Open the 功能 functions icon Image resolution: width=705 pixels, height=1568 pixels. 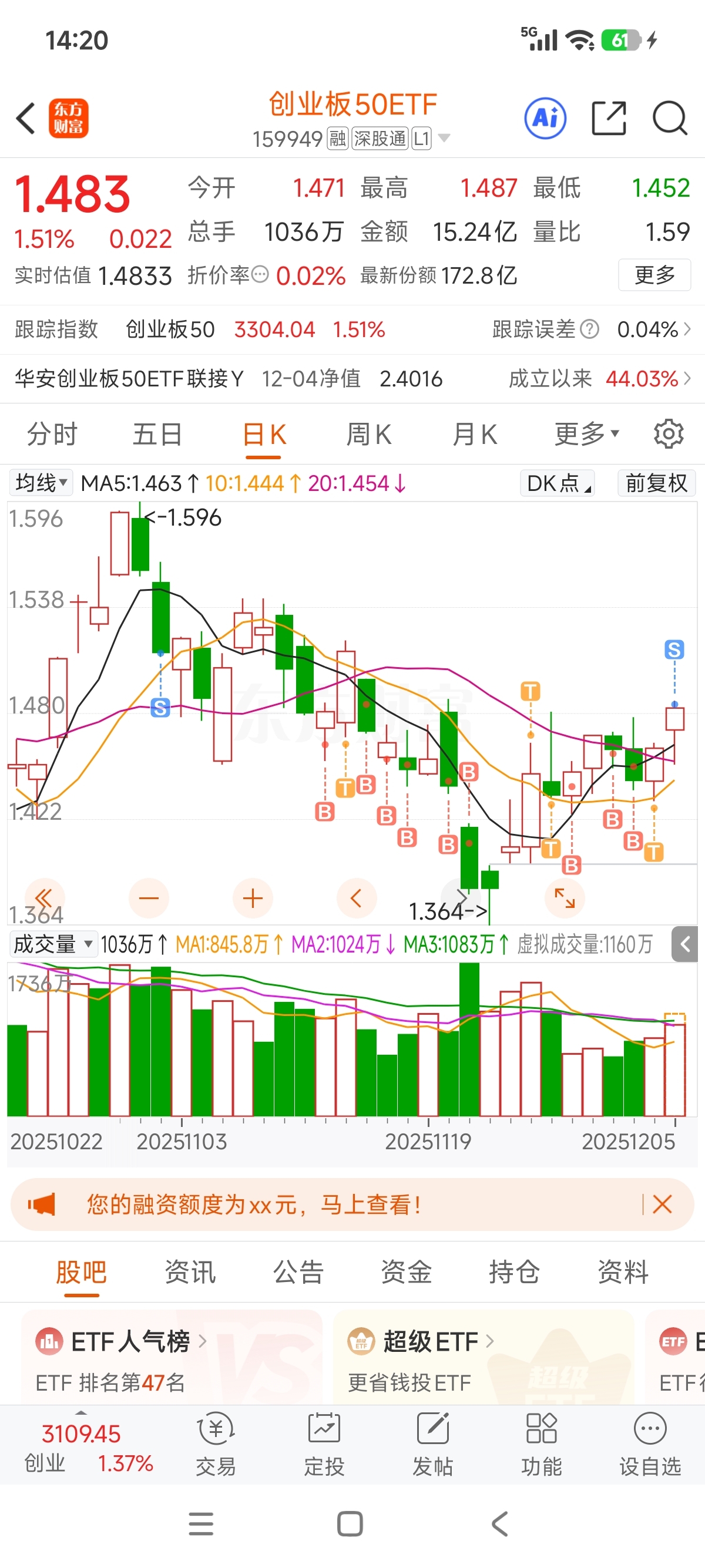(x=541, y=1445)
